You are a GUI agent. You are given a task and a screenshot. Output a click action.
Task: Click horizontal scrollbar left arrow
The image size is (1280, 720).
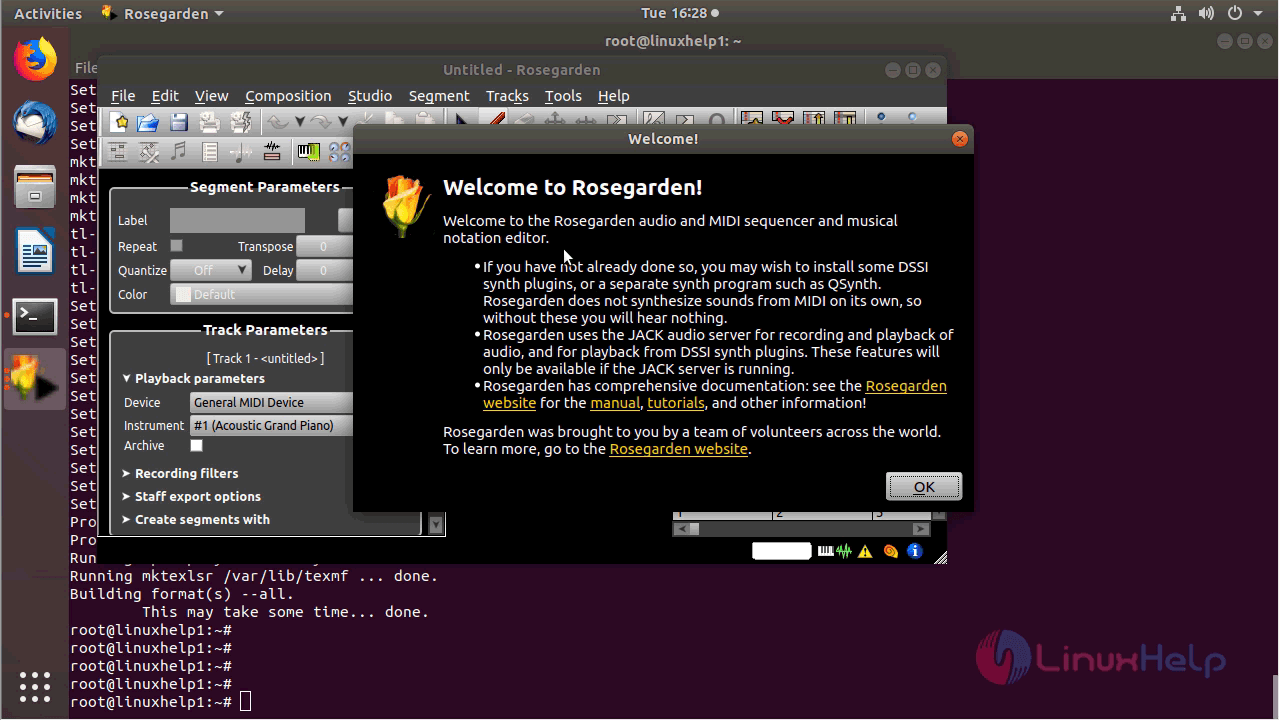(682, 529)
